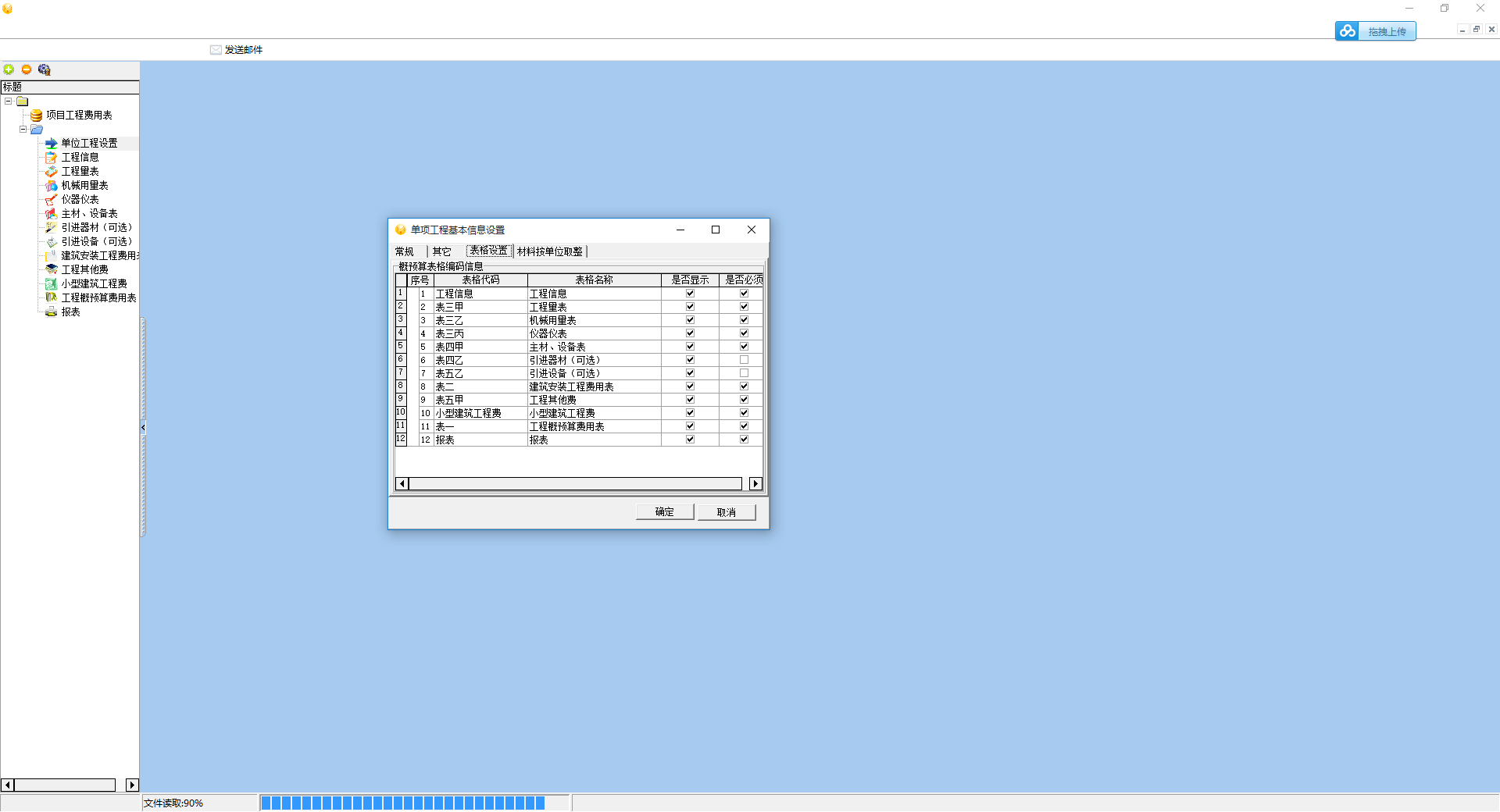Click the table's right scroll arrow

point(755,484)
